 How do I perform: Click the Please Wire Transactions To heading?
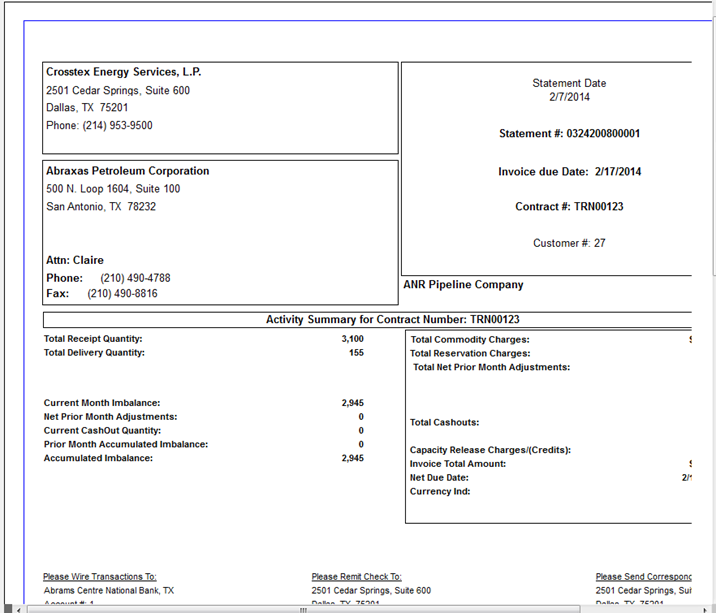point(100,577)
